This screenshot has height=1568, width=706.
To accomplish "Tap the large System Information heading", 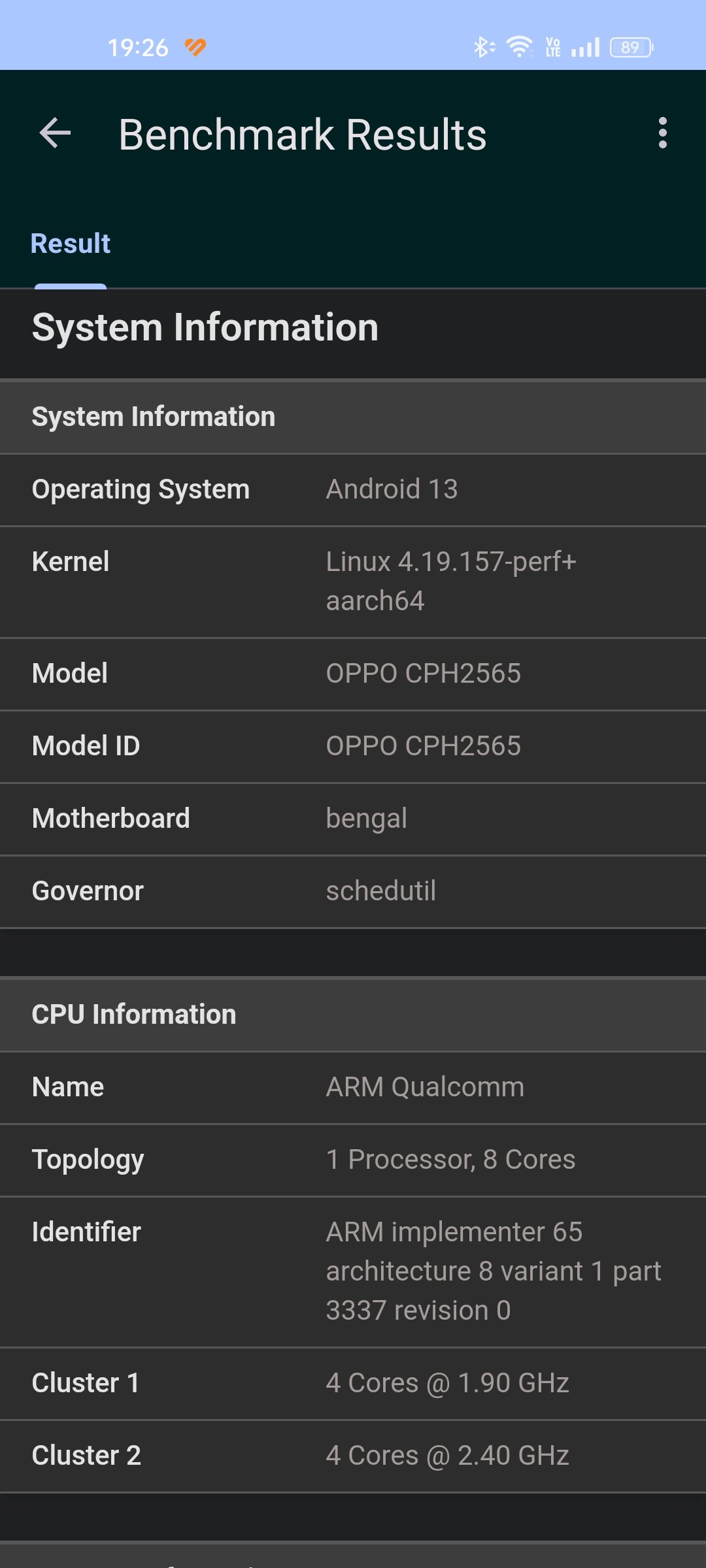I will point(205,327).
